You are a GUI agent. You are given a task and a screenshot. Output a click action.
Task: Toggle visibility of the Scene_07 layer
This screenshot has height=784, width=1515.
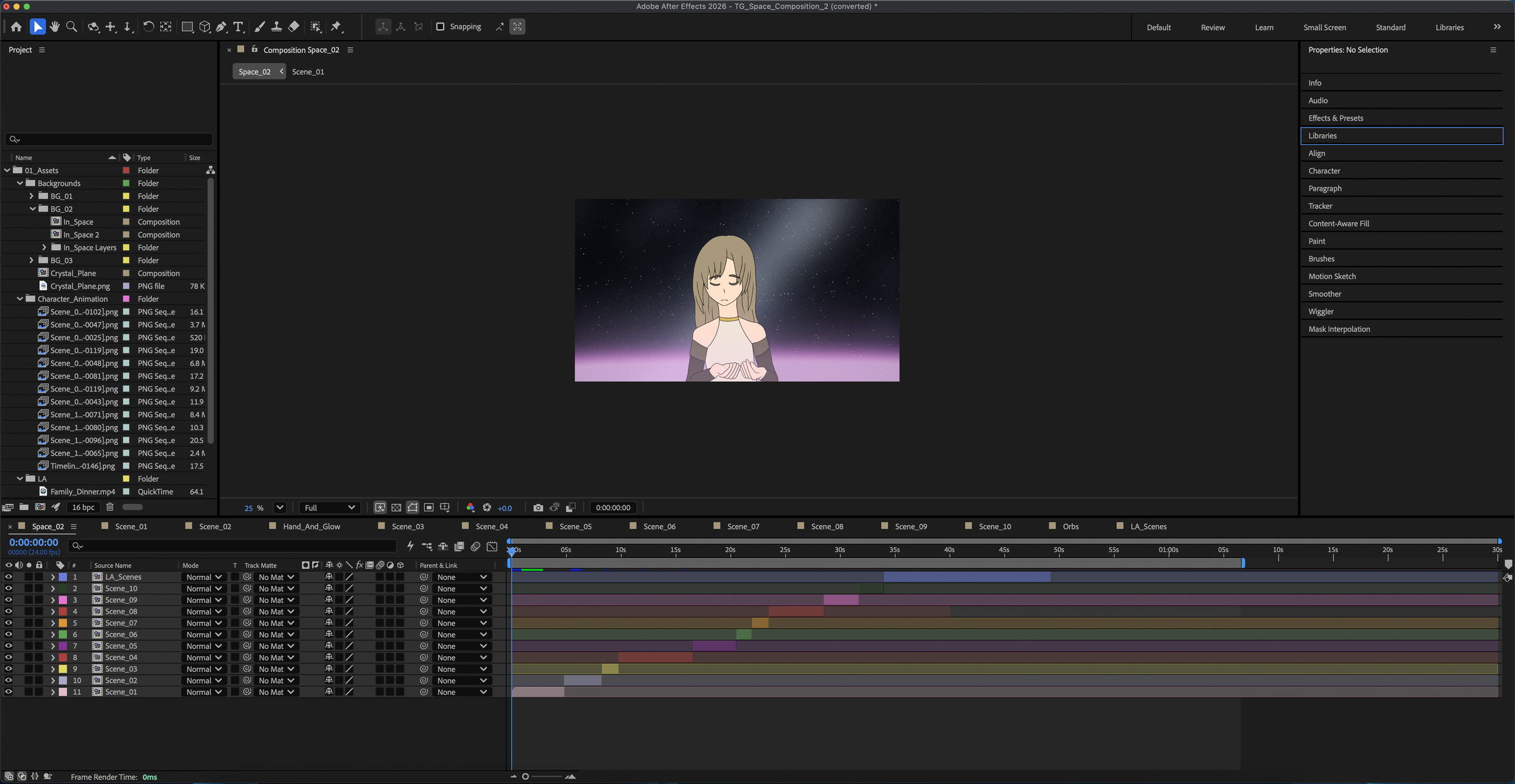tap(8, 623)
